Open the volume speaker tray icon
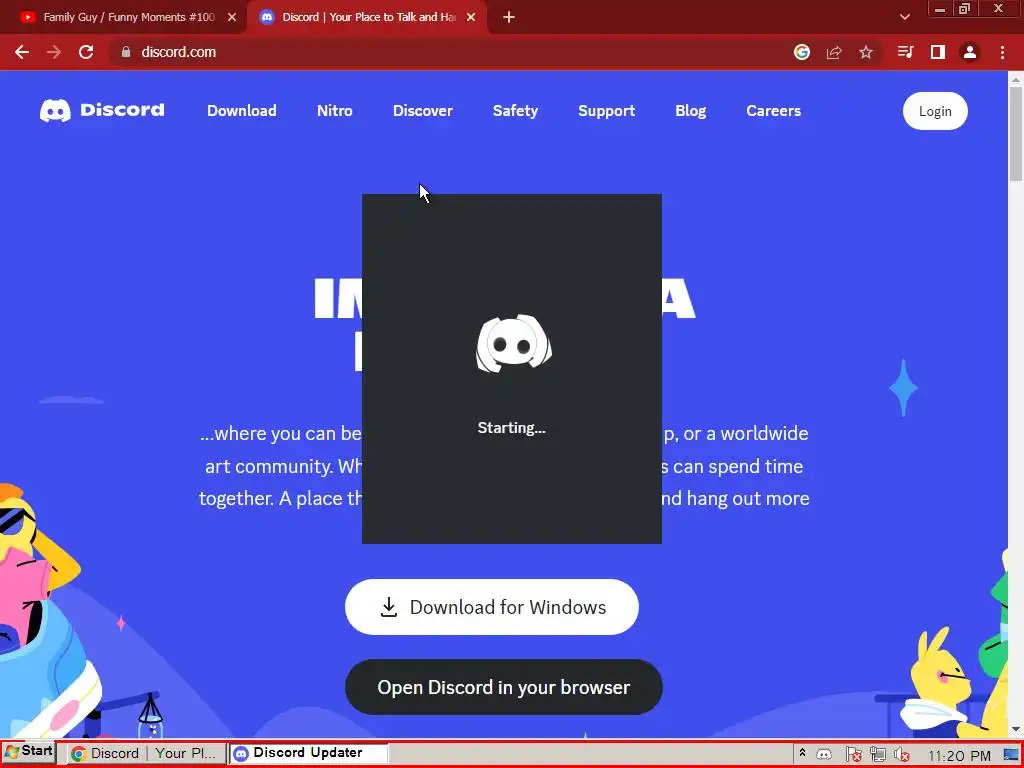This screenshot has width=1024, height=768. tap(902, 755)
